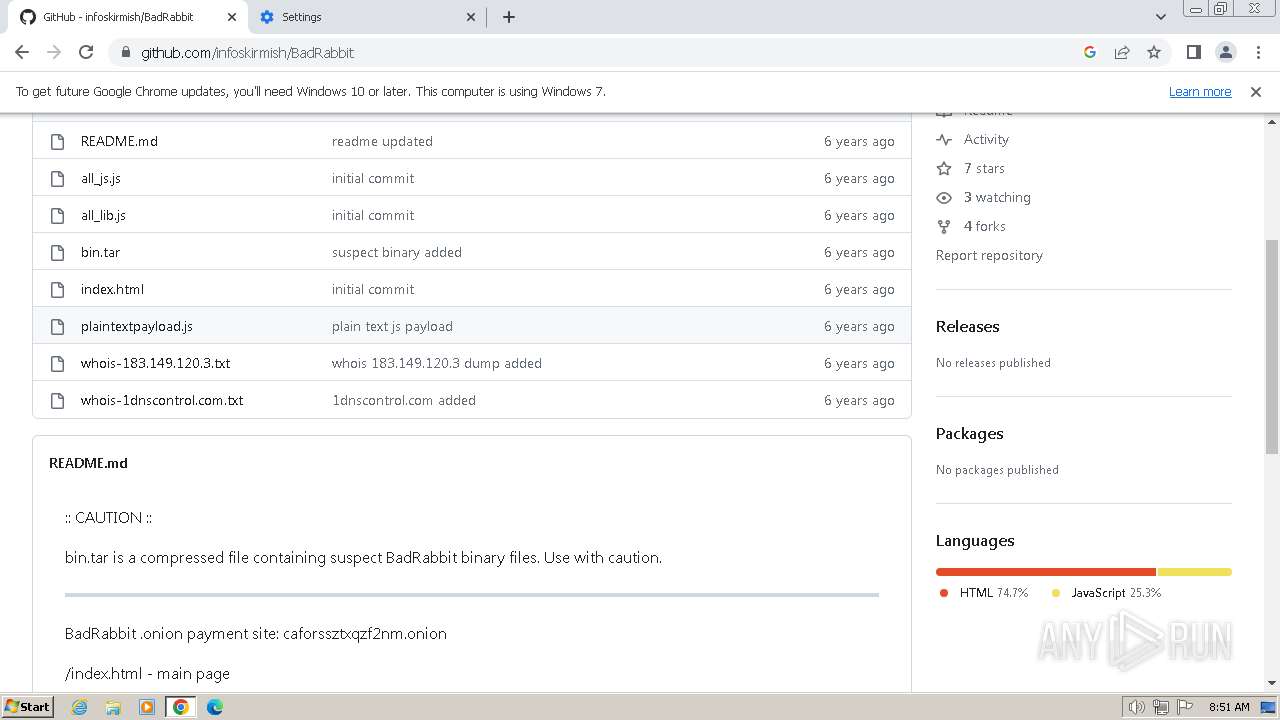Open the Learn more link
Screen dimensions: 1280x720
(x=1200, y=91)
